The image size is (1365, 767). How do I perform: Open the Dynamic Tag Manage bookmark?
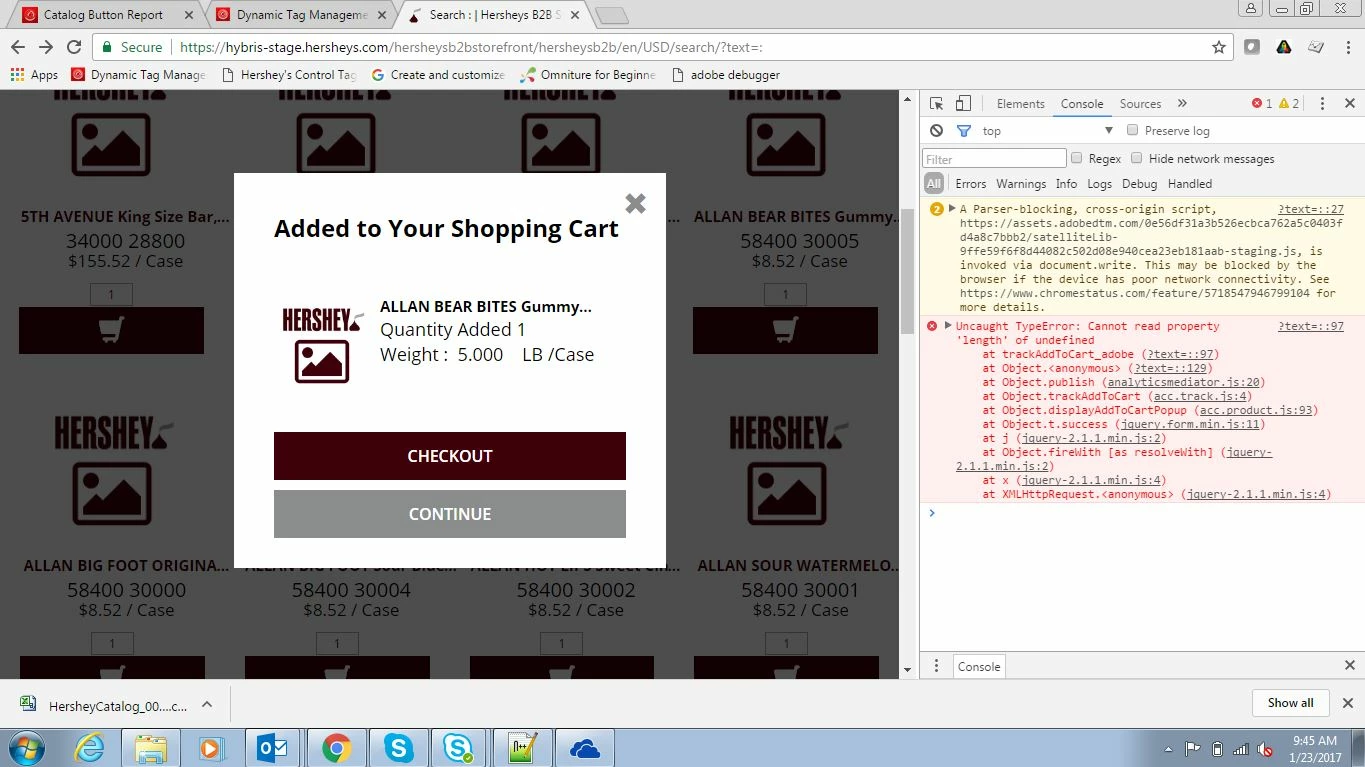point(139,75)
